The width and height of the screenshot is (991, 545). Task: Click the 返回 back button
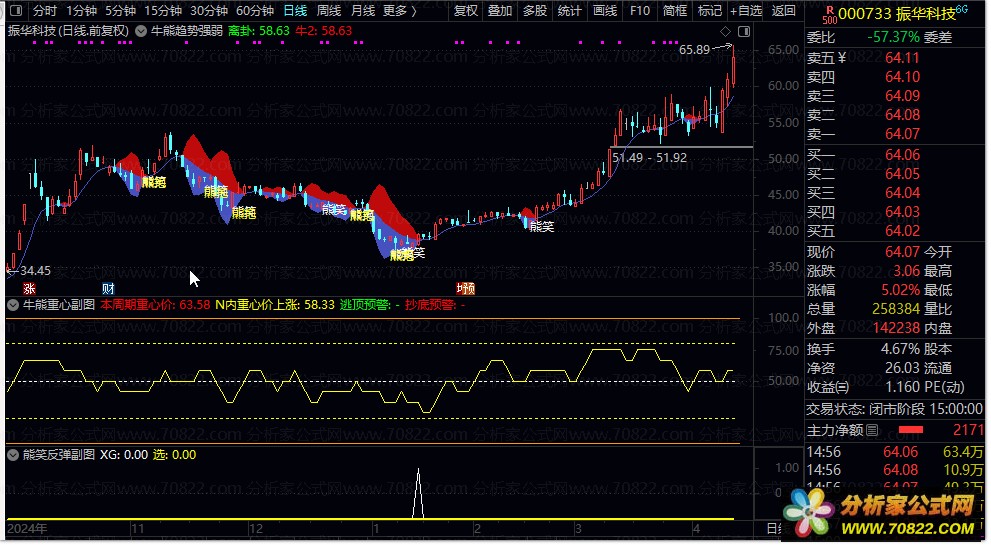pyautogui.click(x=784, y=11)
